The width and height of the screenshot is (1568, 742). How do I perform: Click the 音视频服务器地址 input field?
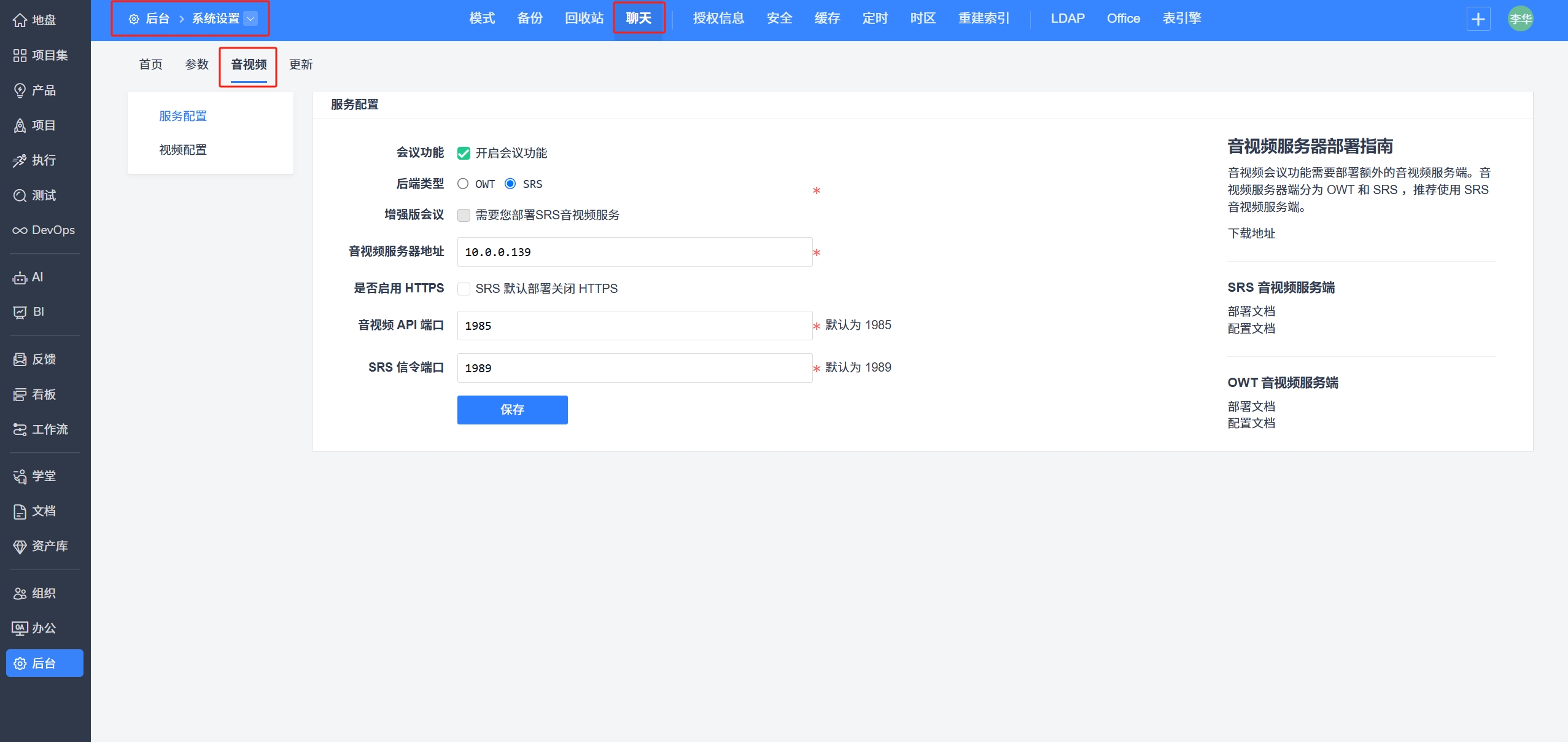pyautogui.click(x=634, y=252)
